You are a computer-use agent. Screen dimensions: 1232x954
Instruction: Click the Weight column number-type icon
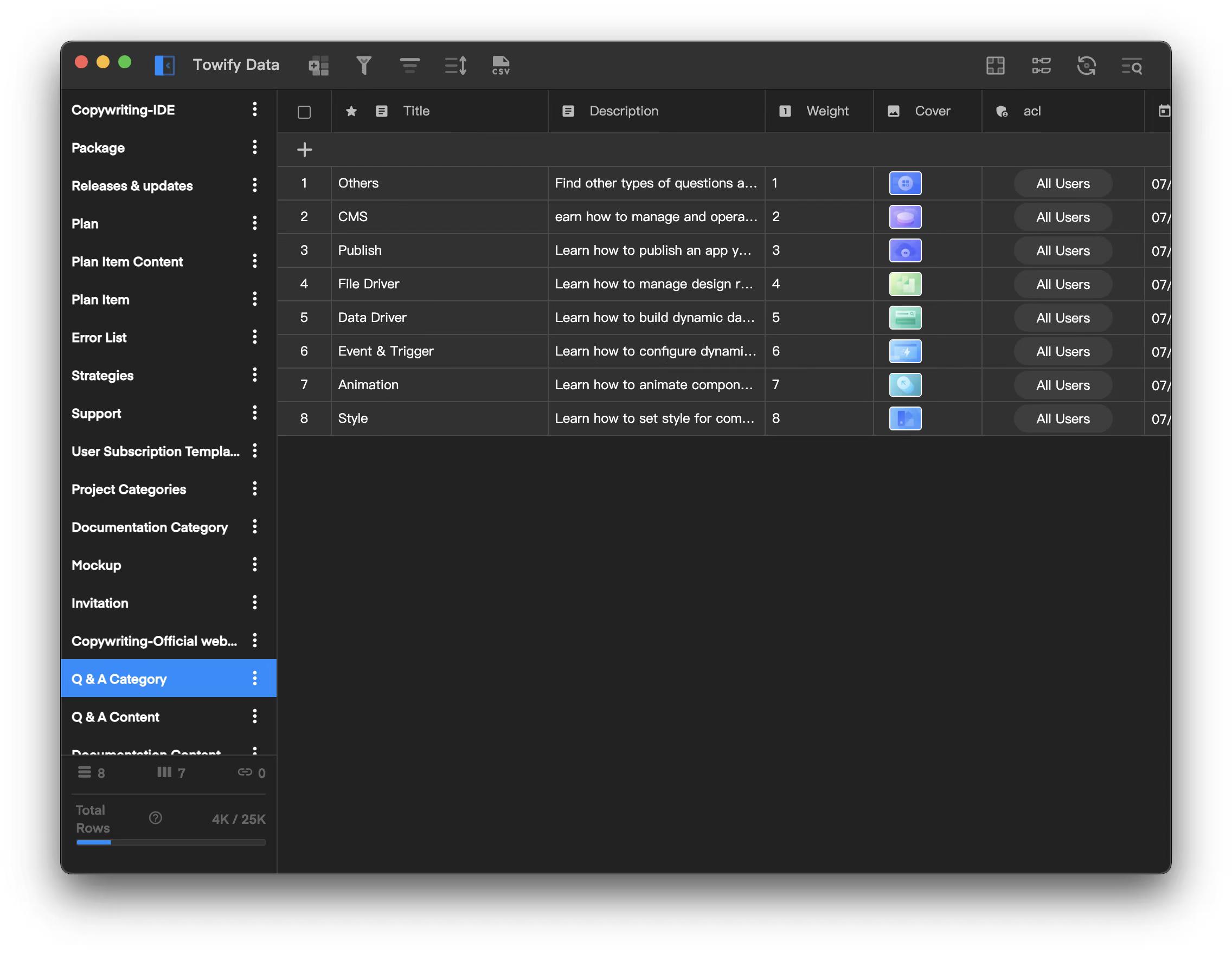point(785,111)
